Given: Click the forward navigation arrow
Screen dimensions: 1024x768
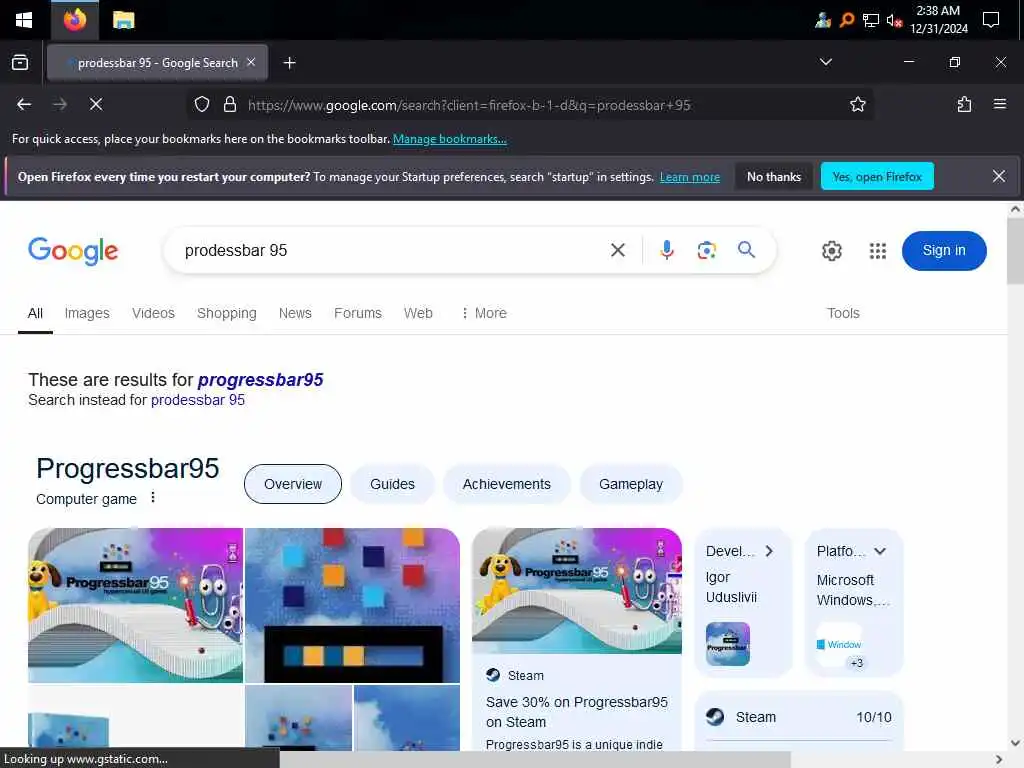Looking at the screenshot, I should [x=59, y=104].
